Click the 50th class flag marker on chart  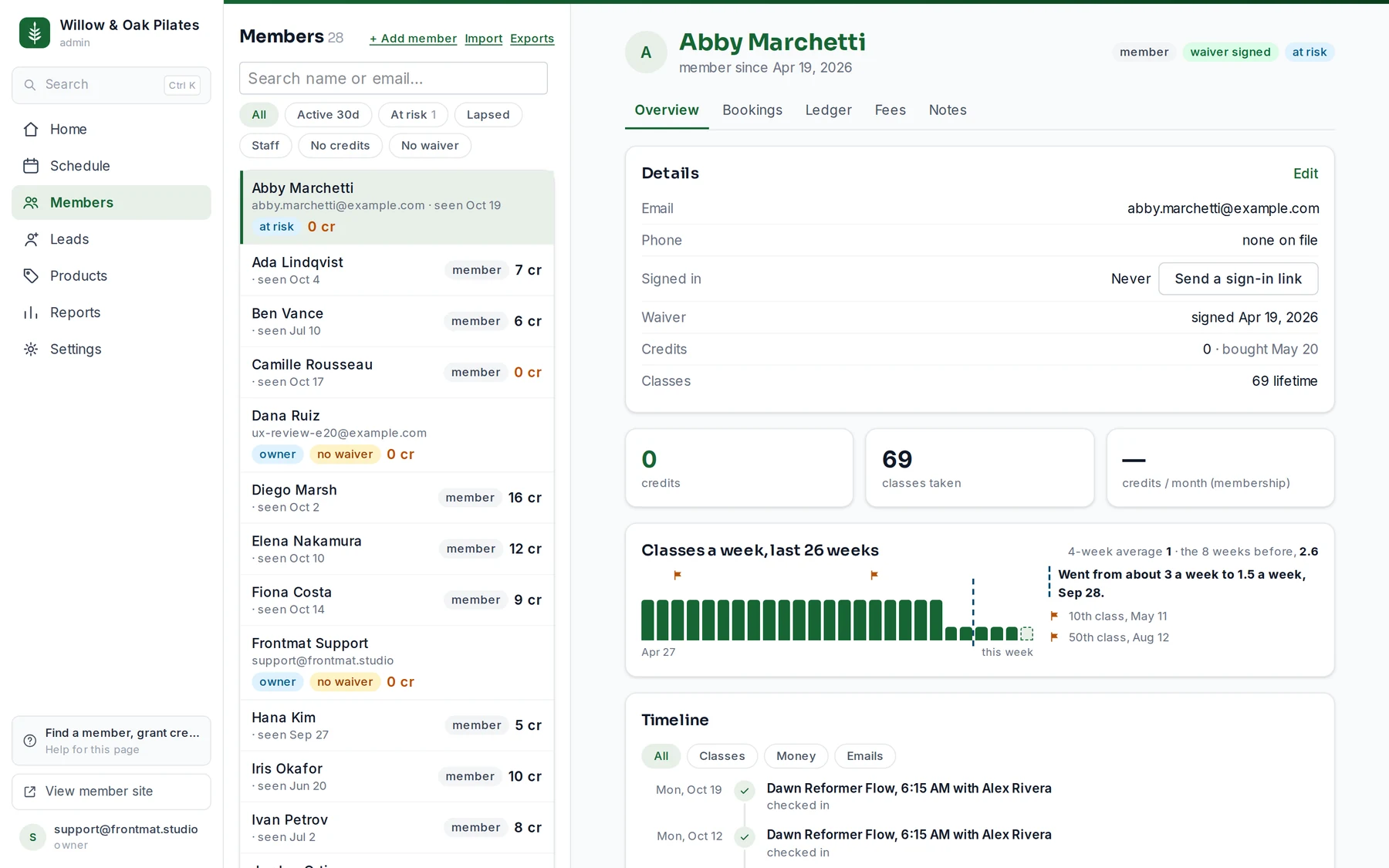point(874,575)
